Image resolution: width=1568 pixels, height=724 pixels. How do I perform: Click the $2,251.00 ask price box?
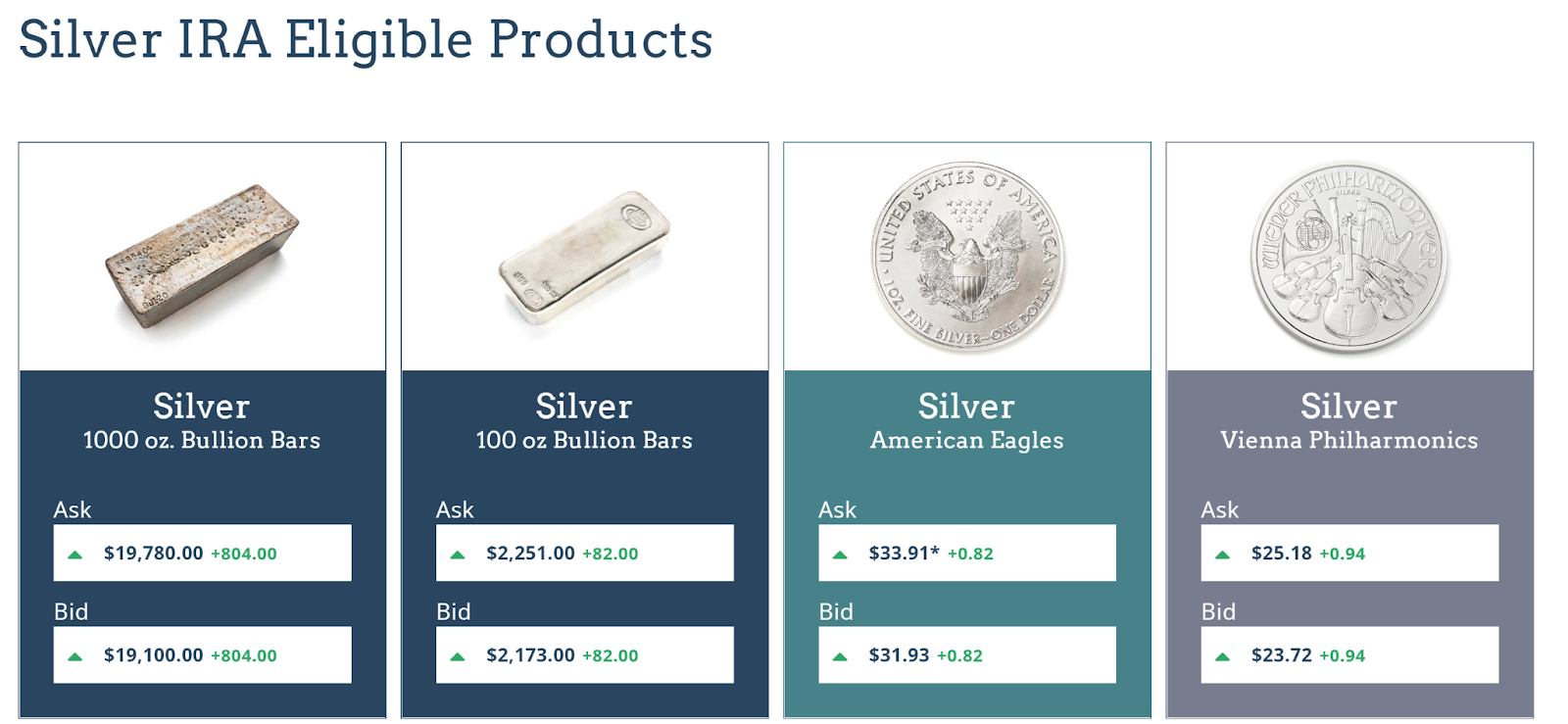tap(584, 553)
